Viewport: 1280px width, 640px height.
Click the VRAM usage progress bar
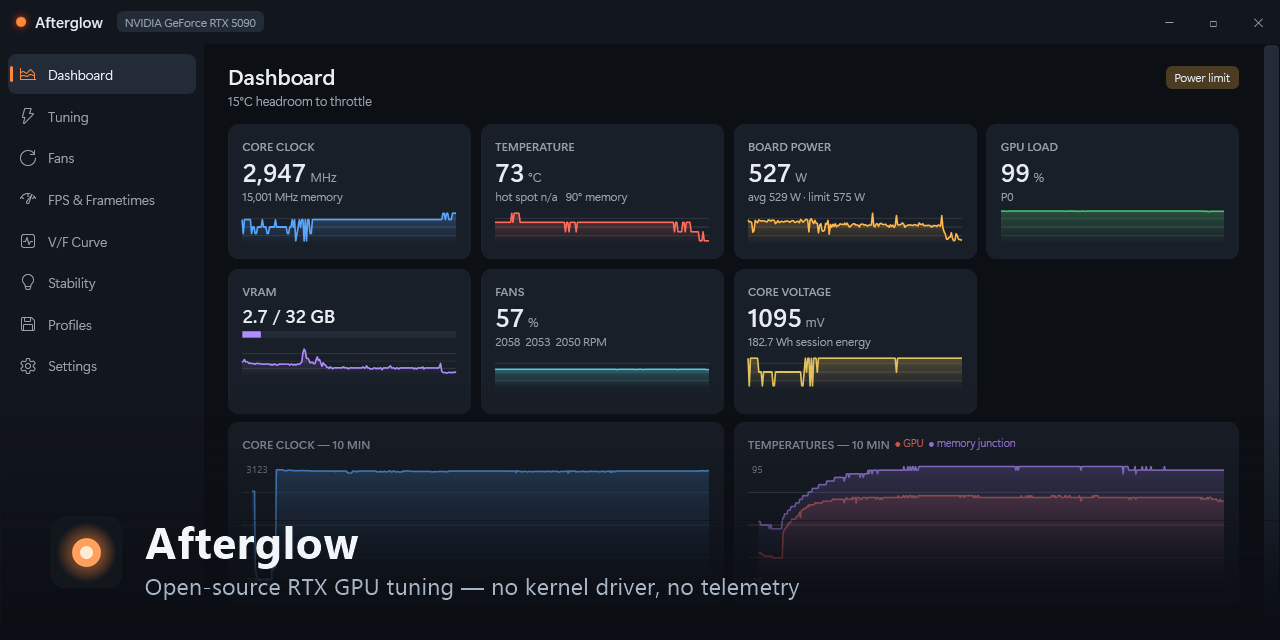[x=349, y=334]
